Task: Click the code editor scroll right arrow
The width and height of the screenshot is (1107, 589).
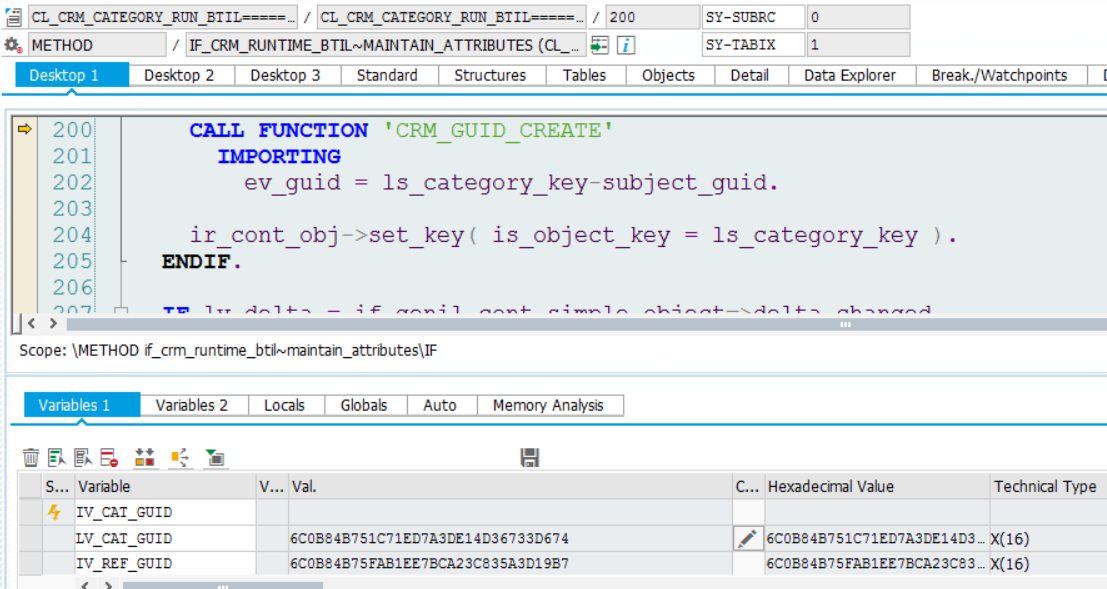Action: (54, 323)
